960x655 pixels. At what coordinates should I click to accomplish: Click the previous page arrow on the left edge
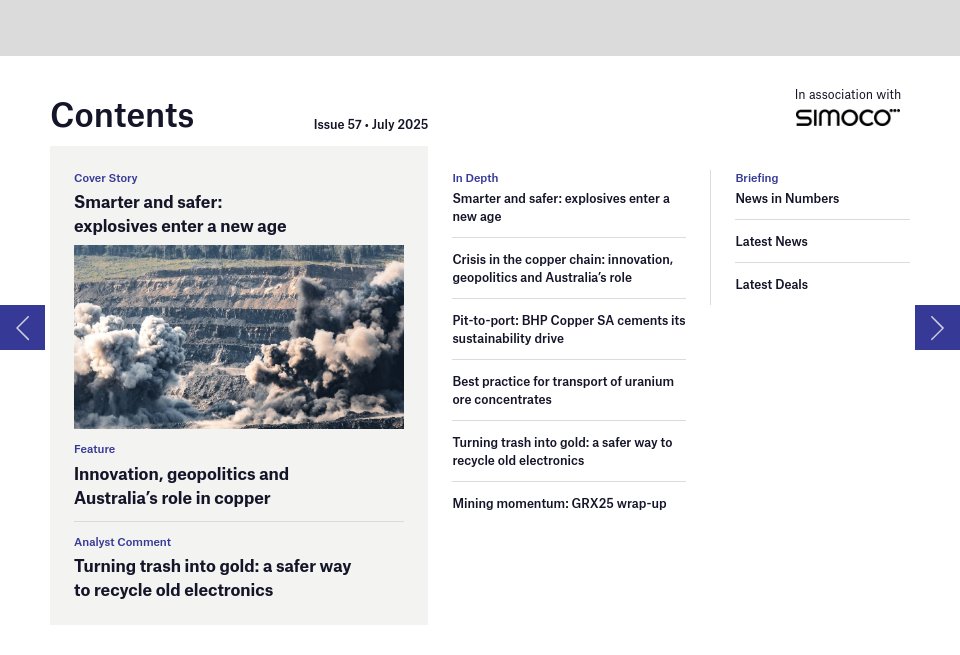coord(22,327)
